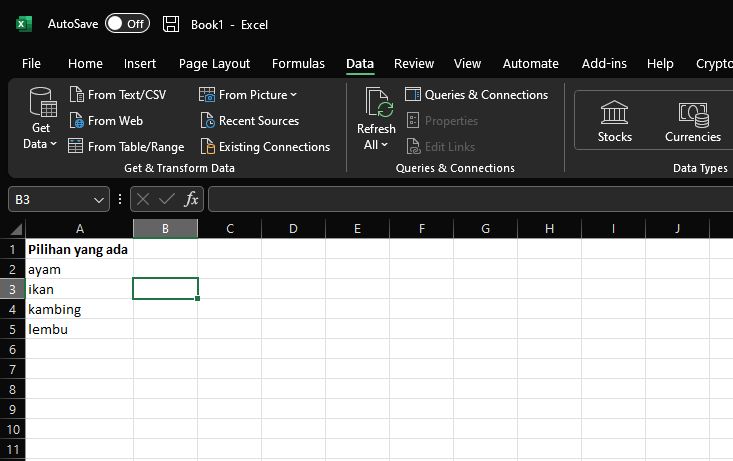The width and height of the screenshot is (733, 461).
Task: Select column D header
Action: click(293, 229)
